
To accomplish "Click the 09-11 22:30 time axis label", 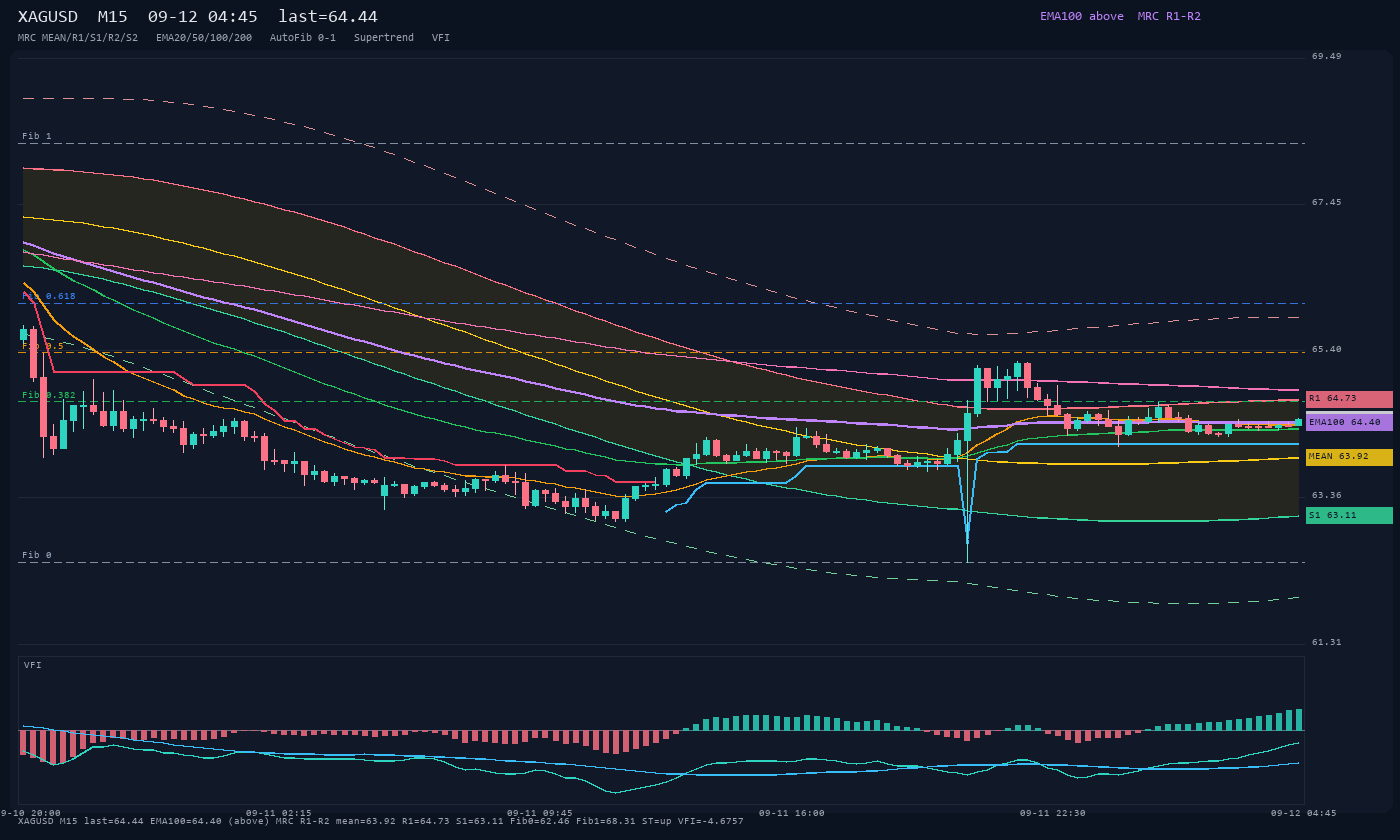I will pos(1053,813).
